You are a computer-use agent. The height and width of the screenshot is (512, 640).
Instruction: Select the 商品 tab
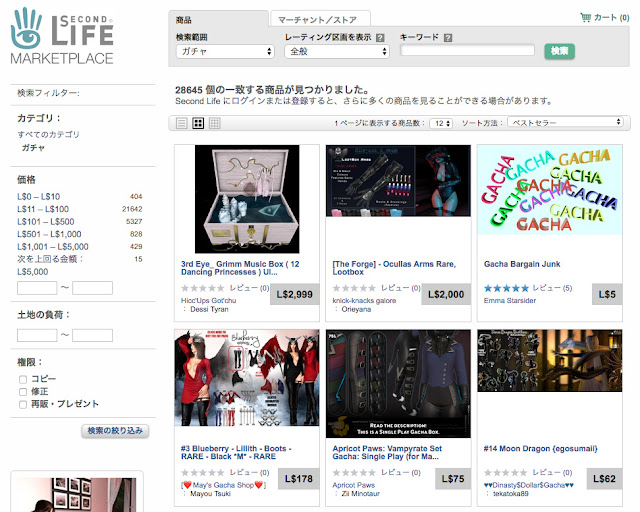click(x=218, y=19)
